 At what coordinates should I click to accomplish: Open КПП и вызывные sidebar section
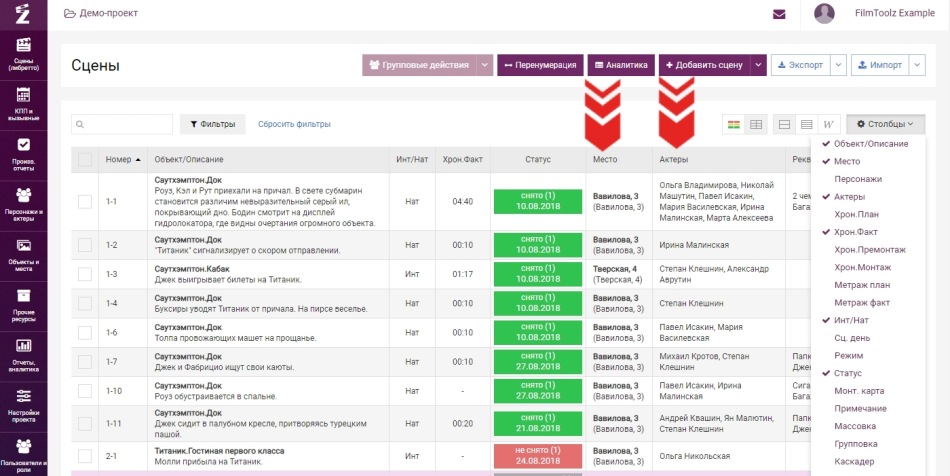pos(24,104)
